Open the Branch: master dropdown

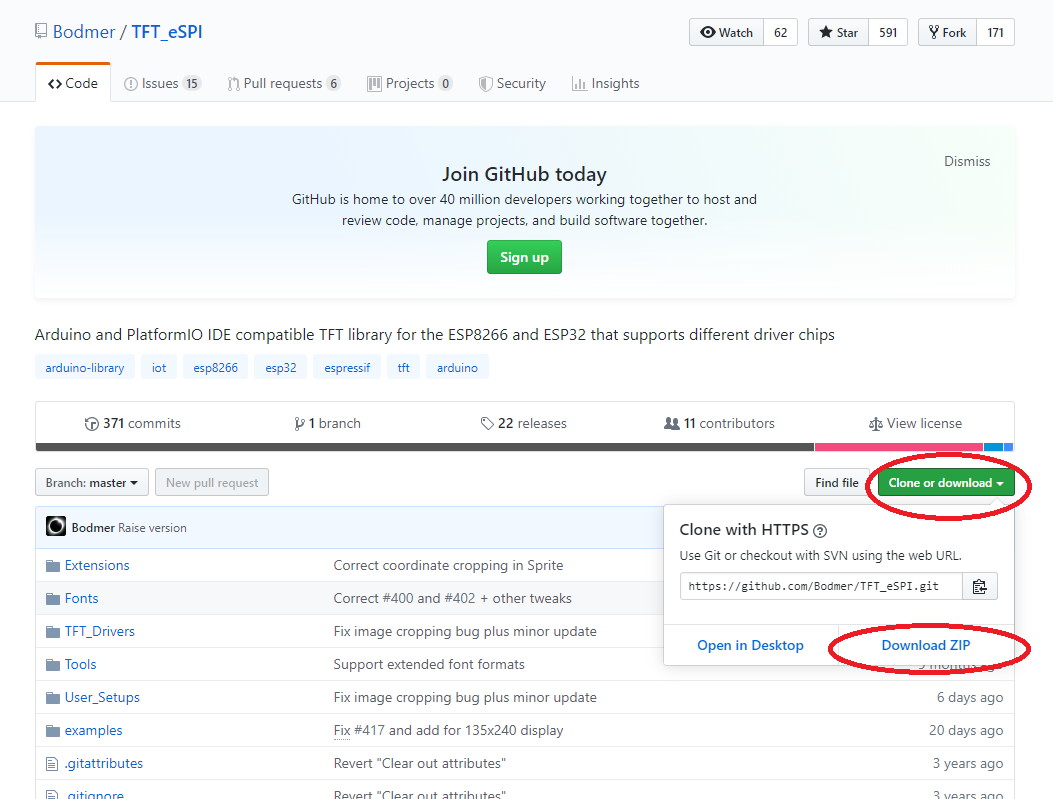click(x=92, y=483)
